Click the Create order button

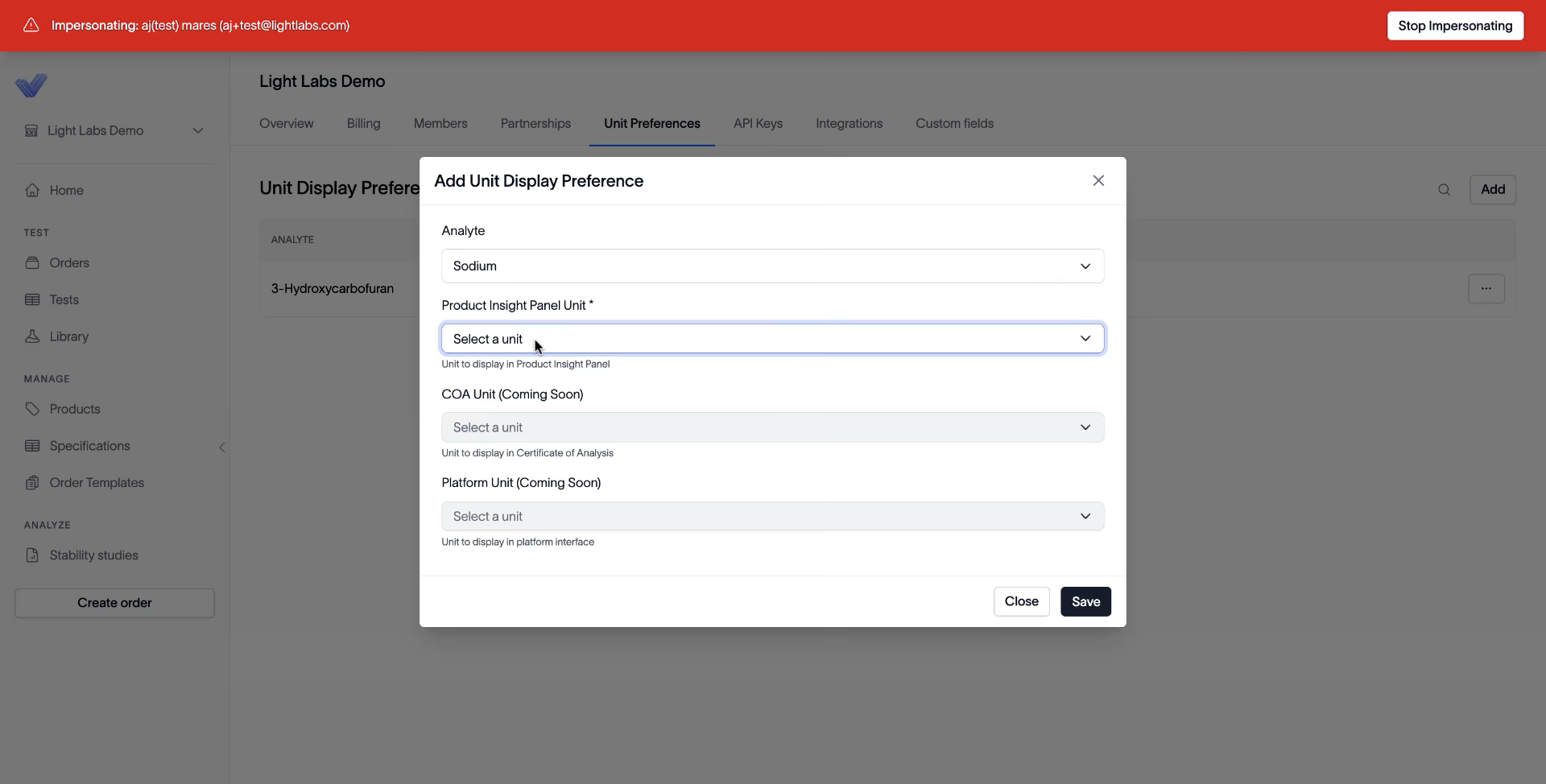(x=114, y=604)
